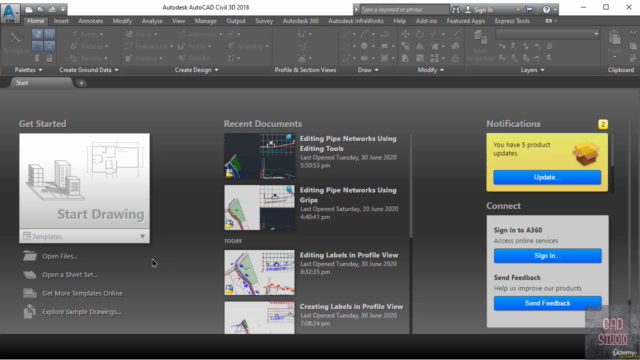Click the New drawing quick access icon
The width and height of the screenshot is (640, 360).
pos(29,9)
